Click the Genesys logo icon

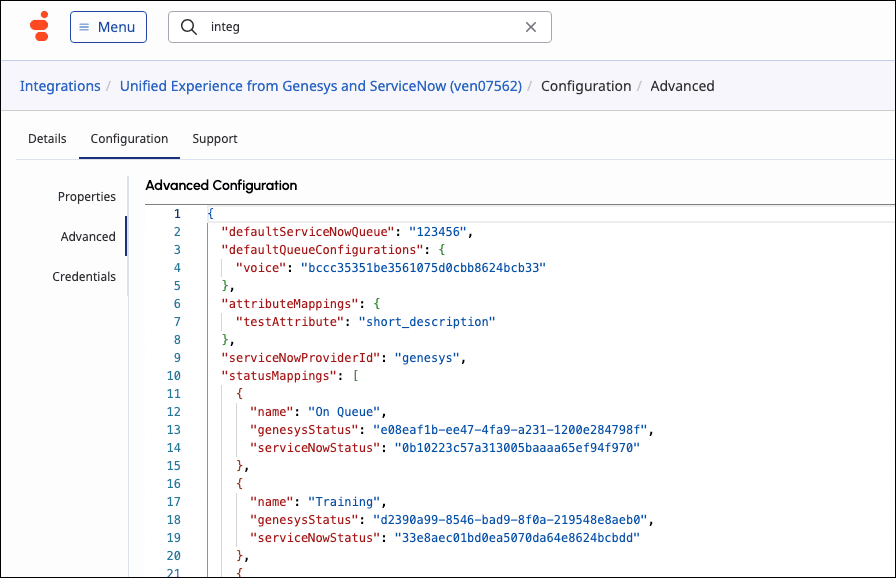tap(40, 26)
